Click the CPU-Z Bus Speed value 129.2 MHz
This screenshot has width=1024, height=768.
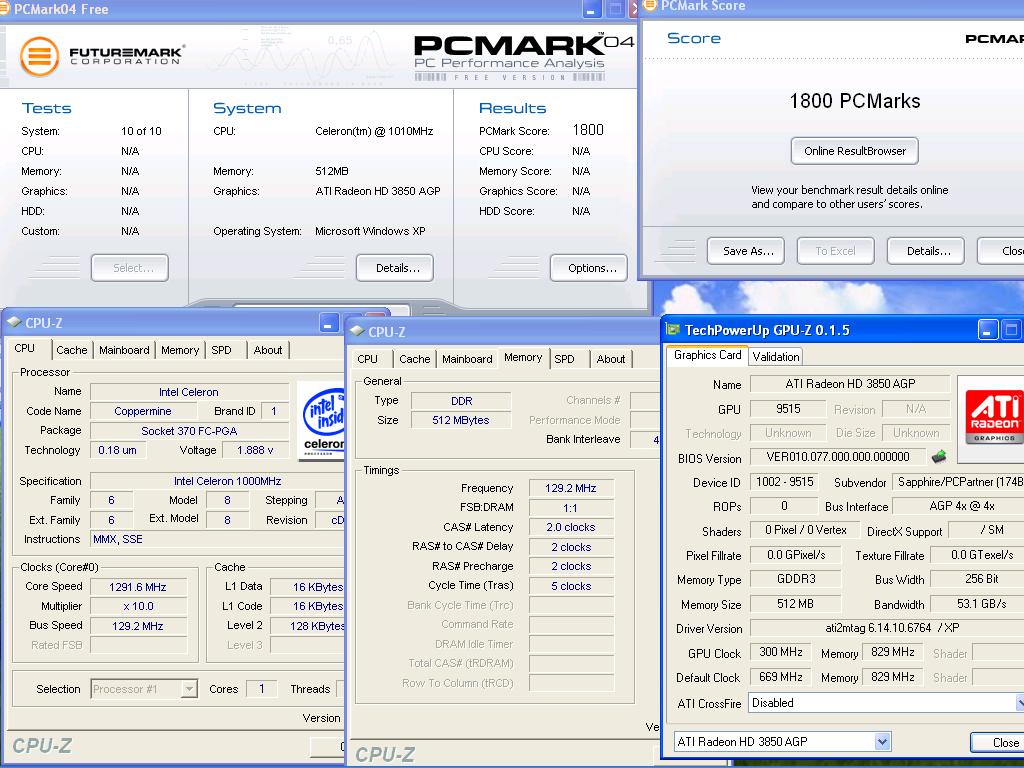138,626
